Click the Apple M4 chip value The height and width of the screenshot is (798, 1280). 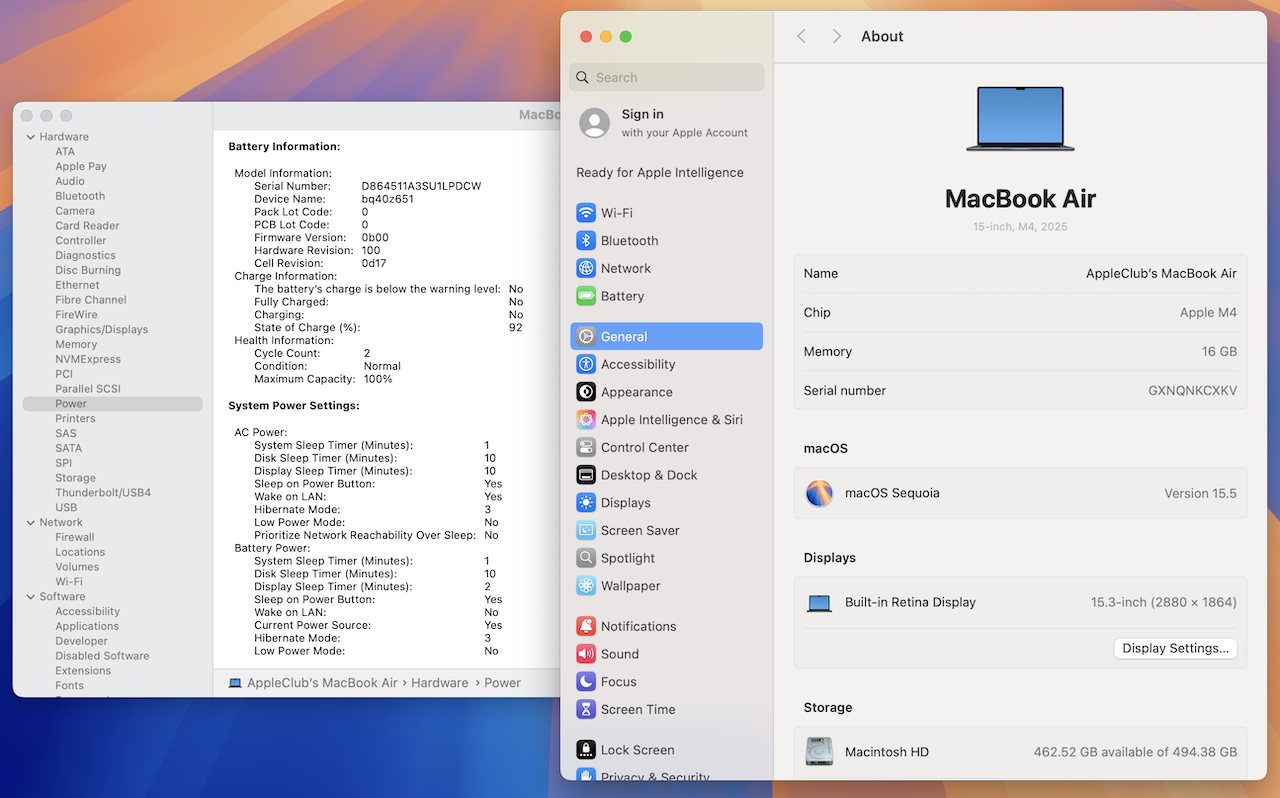coord(1208,312)
